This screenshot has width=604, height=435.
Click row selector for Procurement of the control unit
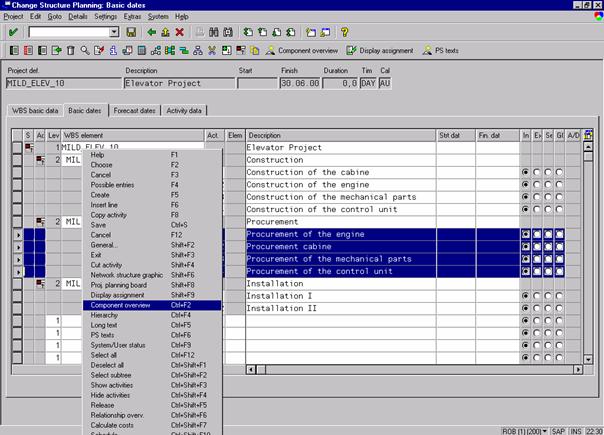(x=18, y=271)
